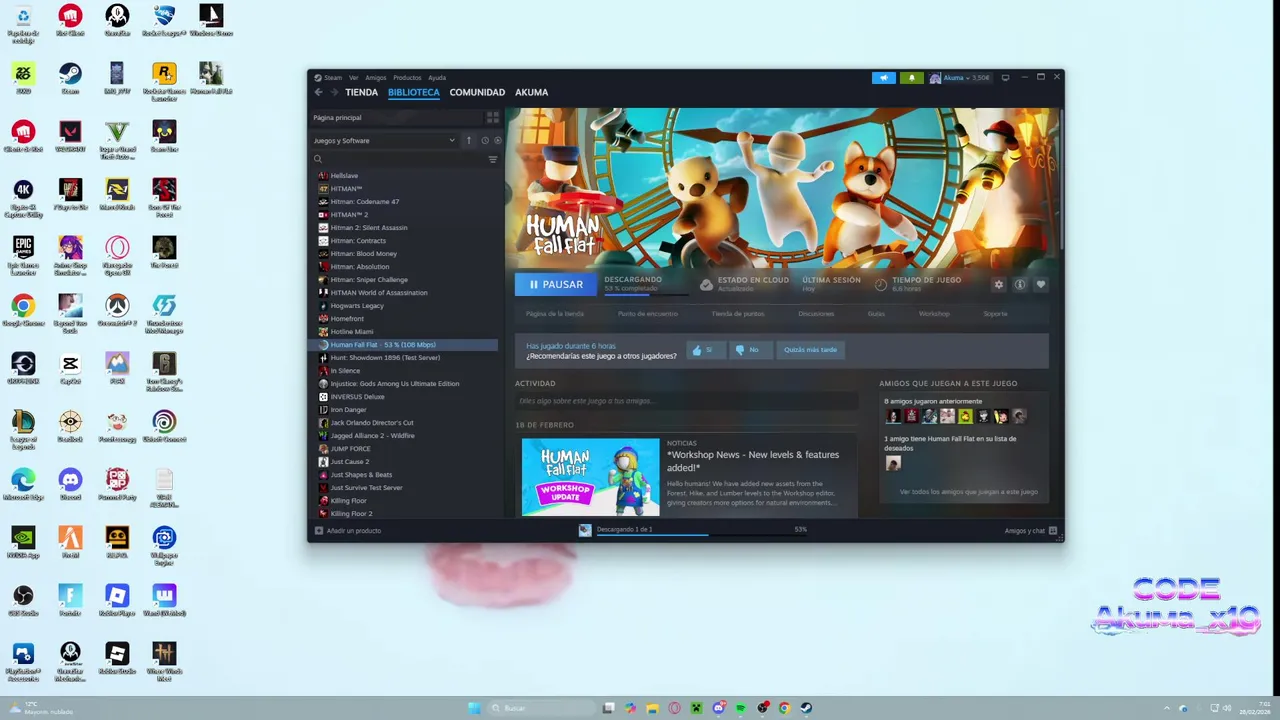1280x720 pixels.
Task: Open Google Chrome desktop shortcut
Action: 23,310
